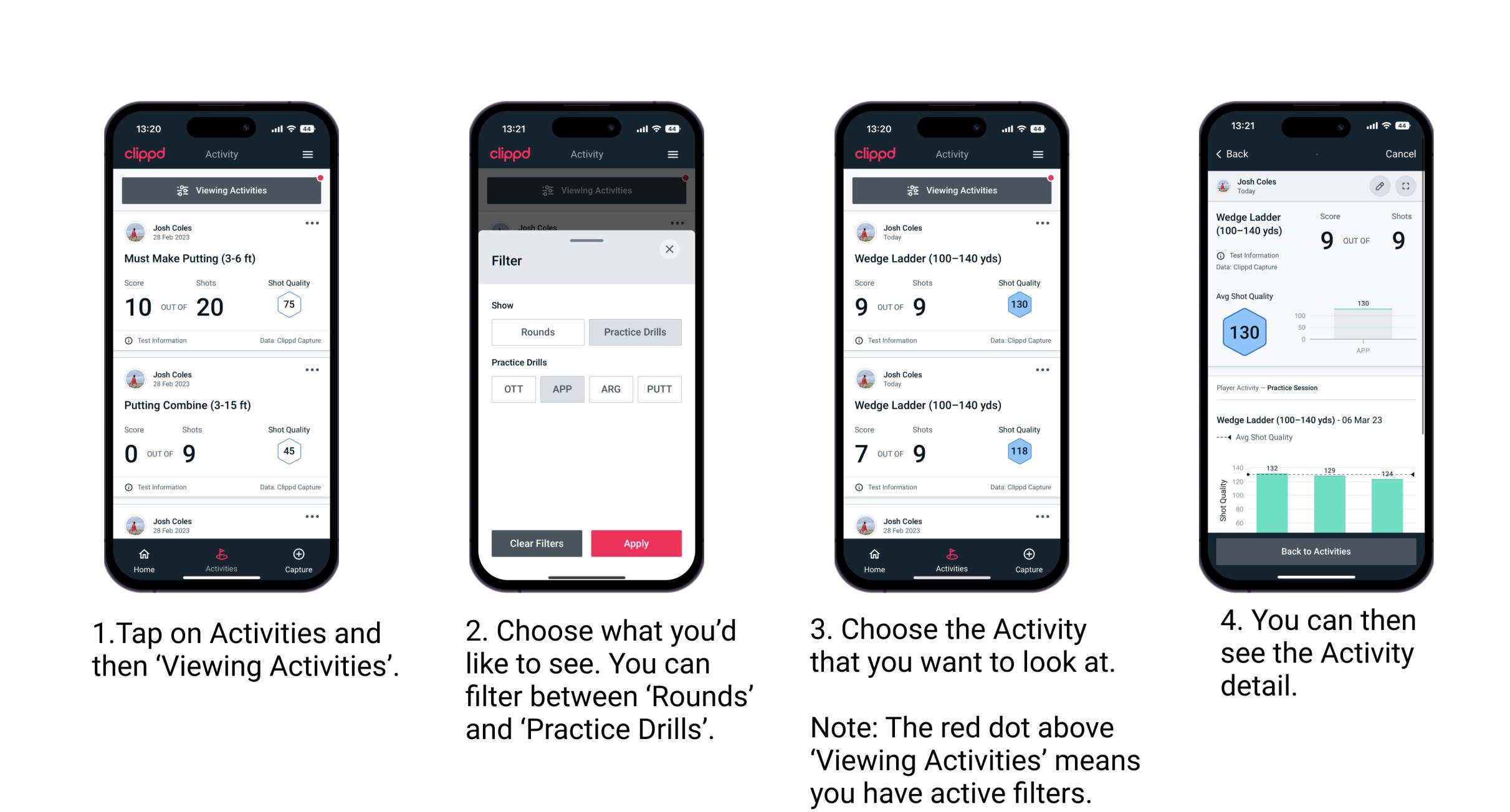Screen dimensions: 1510x812
Task: Select OTT practice drill filter chip
Action: [x=511, y=388]
